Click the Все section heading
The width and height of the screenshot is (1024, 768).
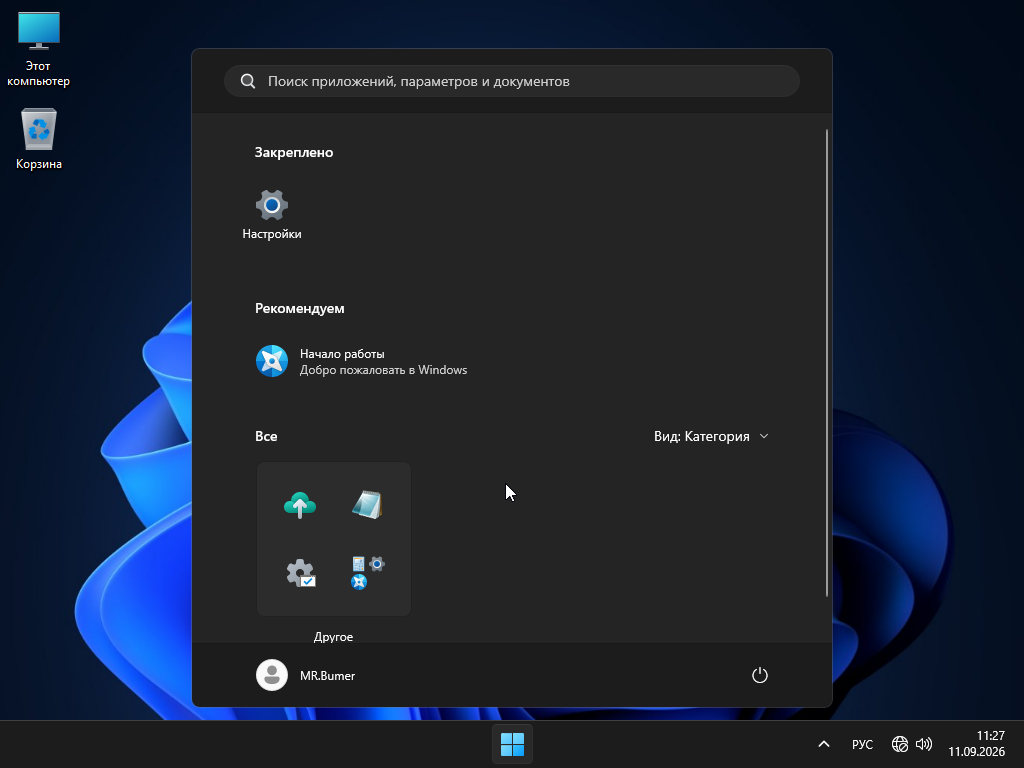(266, 436)
